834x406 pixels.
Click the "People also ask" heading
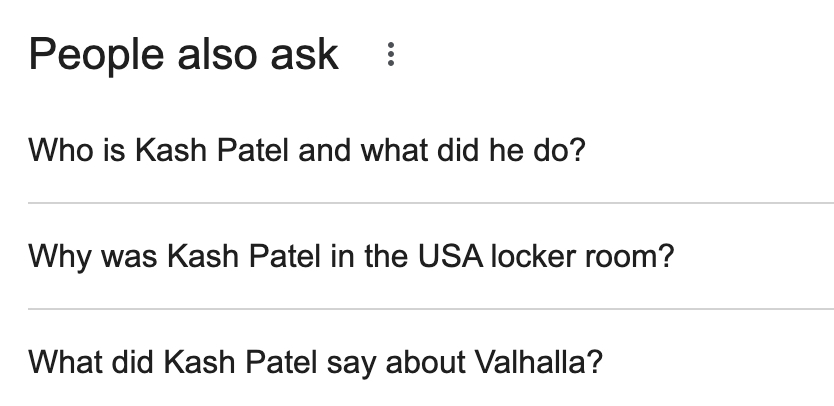coord(184,54)
